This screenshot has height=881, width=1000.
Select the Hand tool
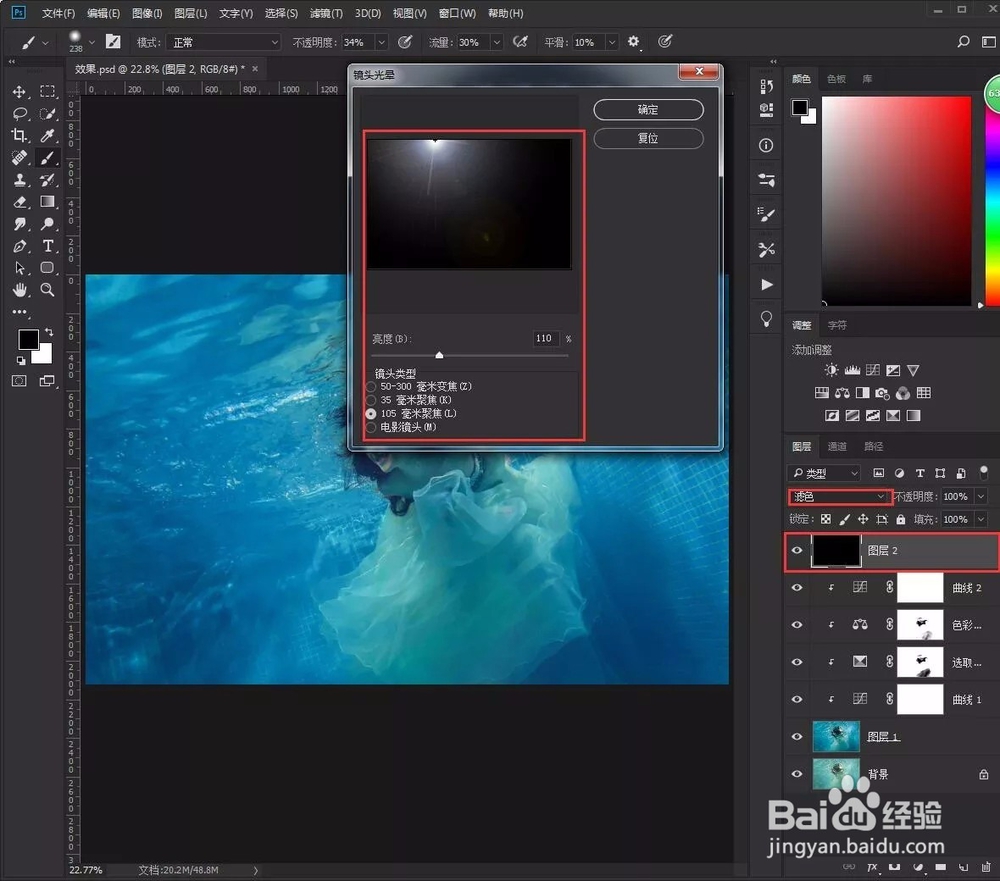[20, 289]
